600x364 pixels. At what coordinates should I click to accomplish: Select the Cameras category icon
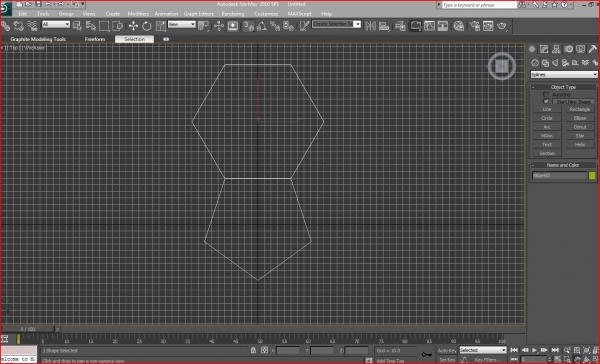tap(565, 63)
